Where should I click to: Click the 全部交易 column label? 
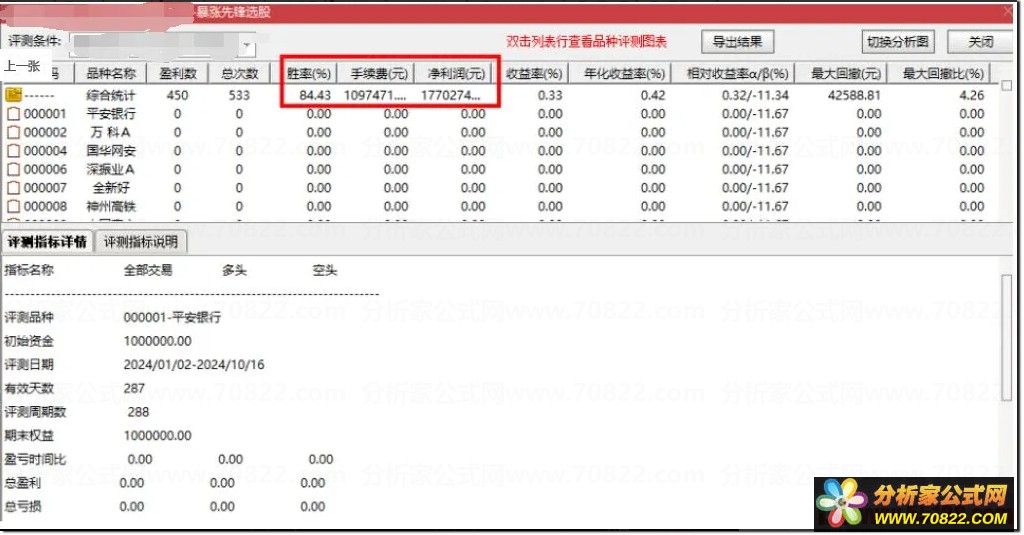[148, 270]
